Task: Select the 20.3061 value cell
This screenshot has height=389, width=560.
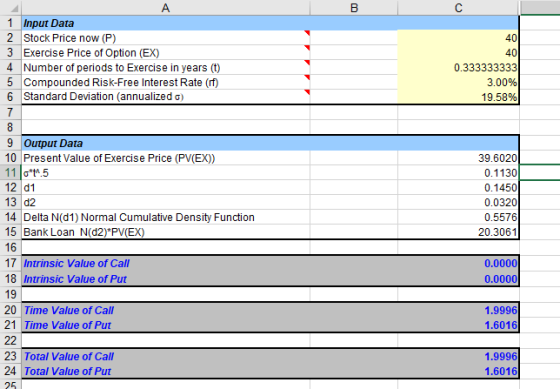Action: click(x=458, y=232)
